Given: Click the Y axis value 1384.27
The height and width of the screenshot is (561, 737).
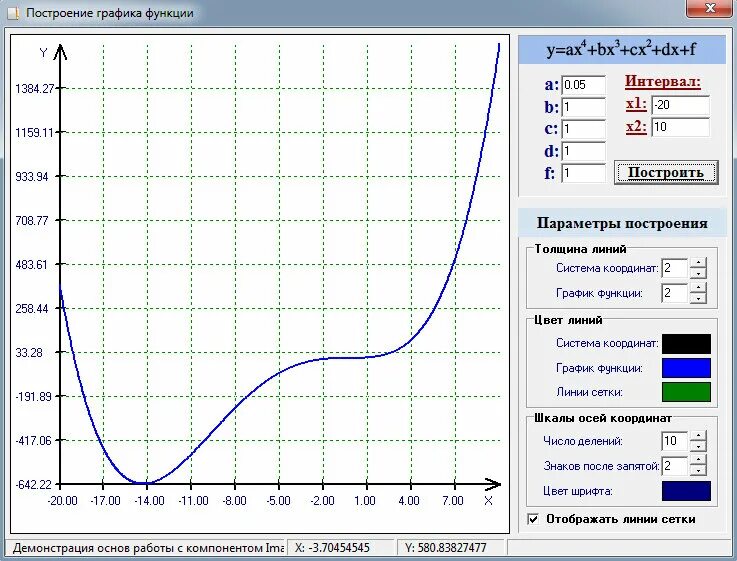Looking at the screenshot, I should [34, 88].
